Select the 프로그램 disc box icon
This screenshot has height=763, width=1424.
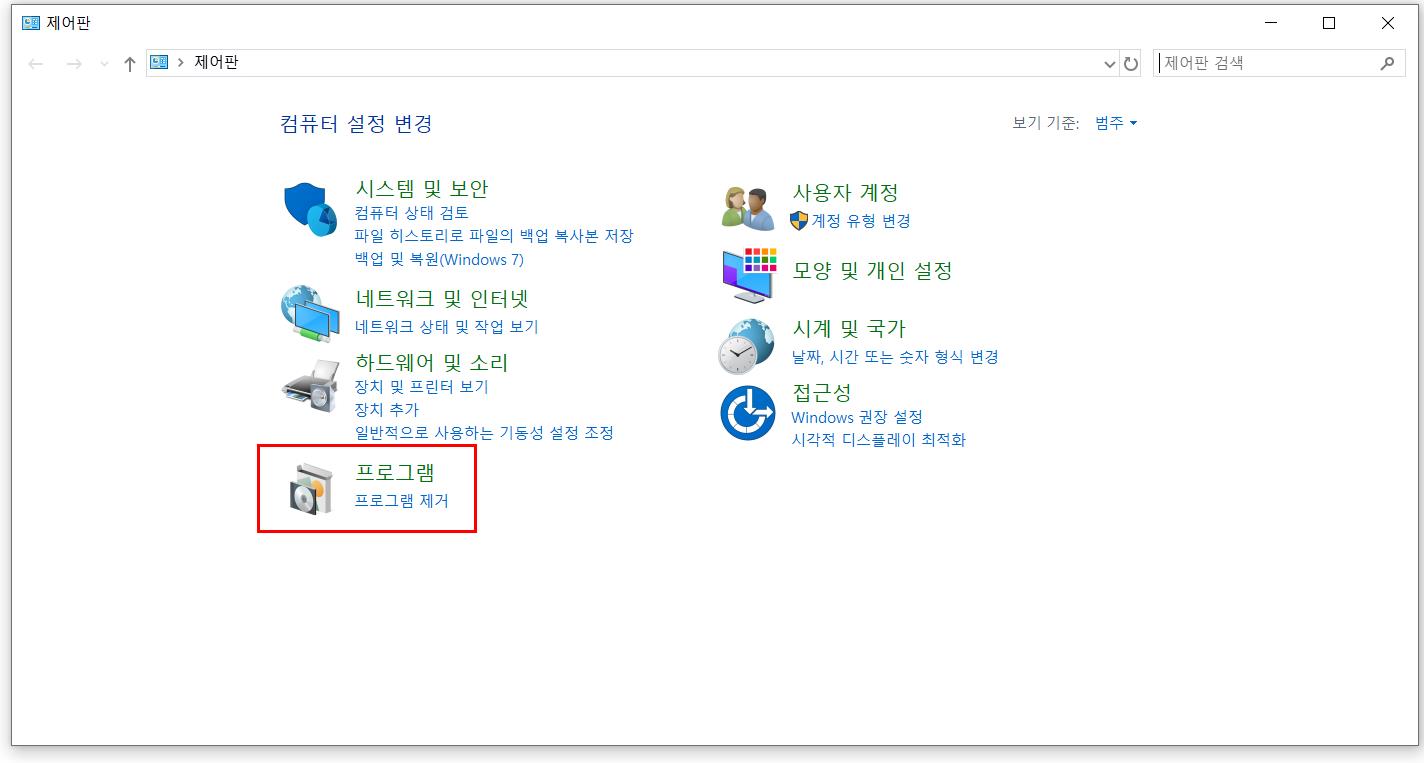[310, 490]
